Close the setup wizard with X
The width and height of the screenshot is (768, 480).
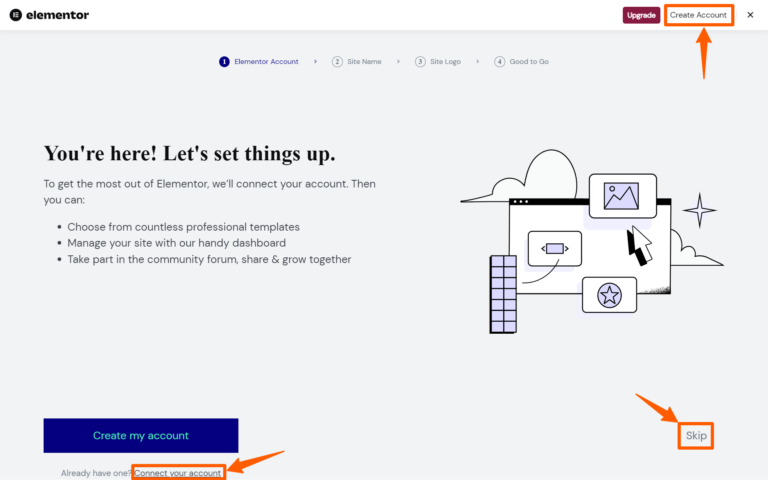pos(750,15)
